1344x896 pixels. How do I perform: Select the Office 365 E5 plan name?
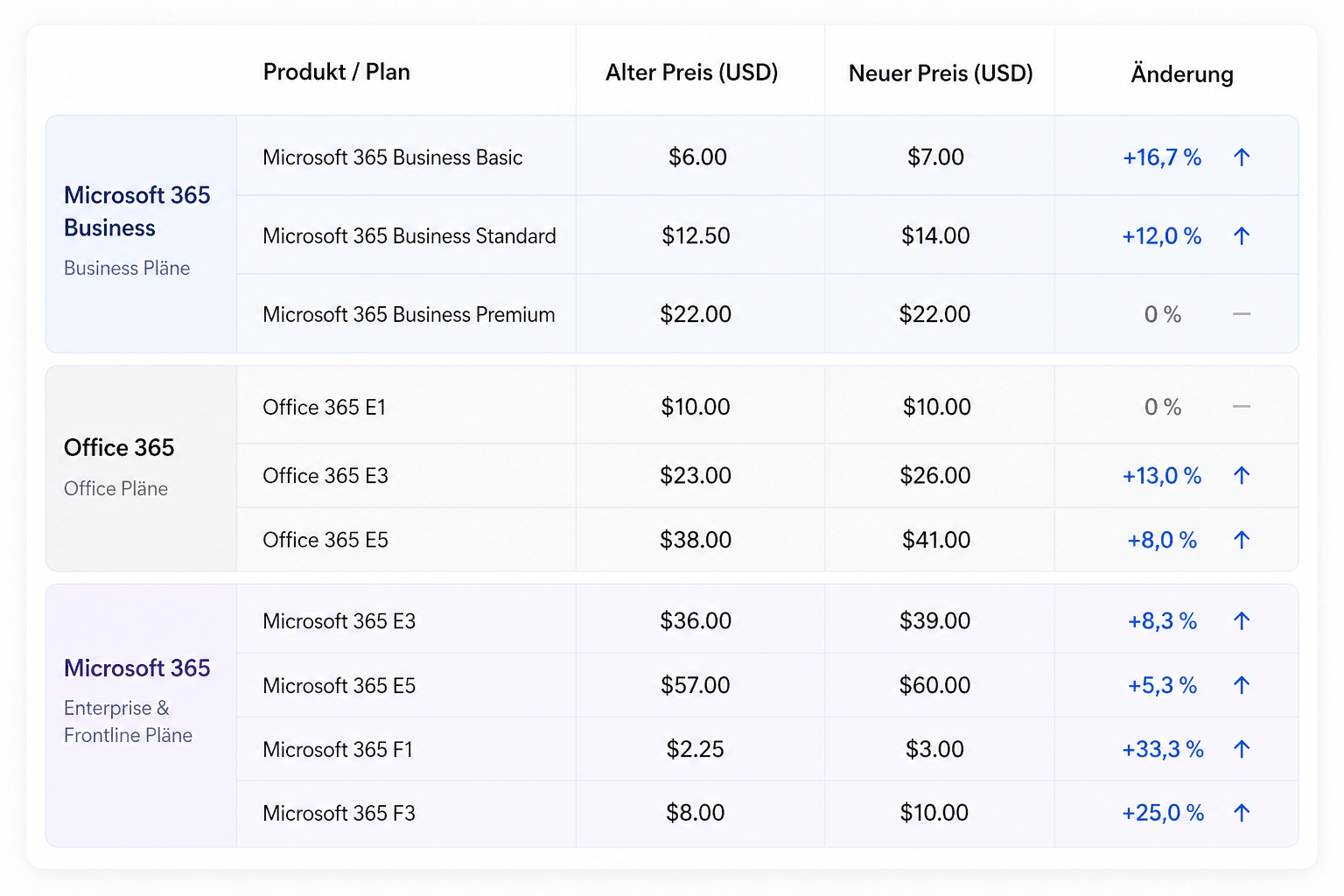325,540
